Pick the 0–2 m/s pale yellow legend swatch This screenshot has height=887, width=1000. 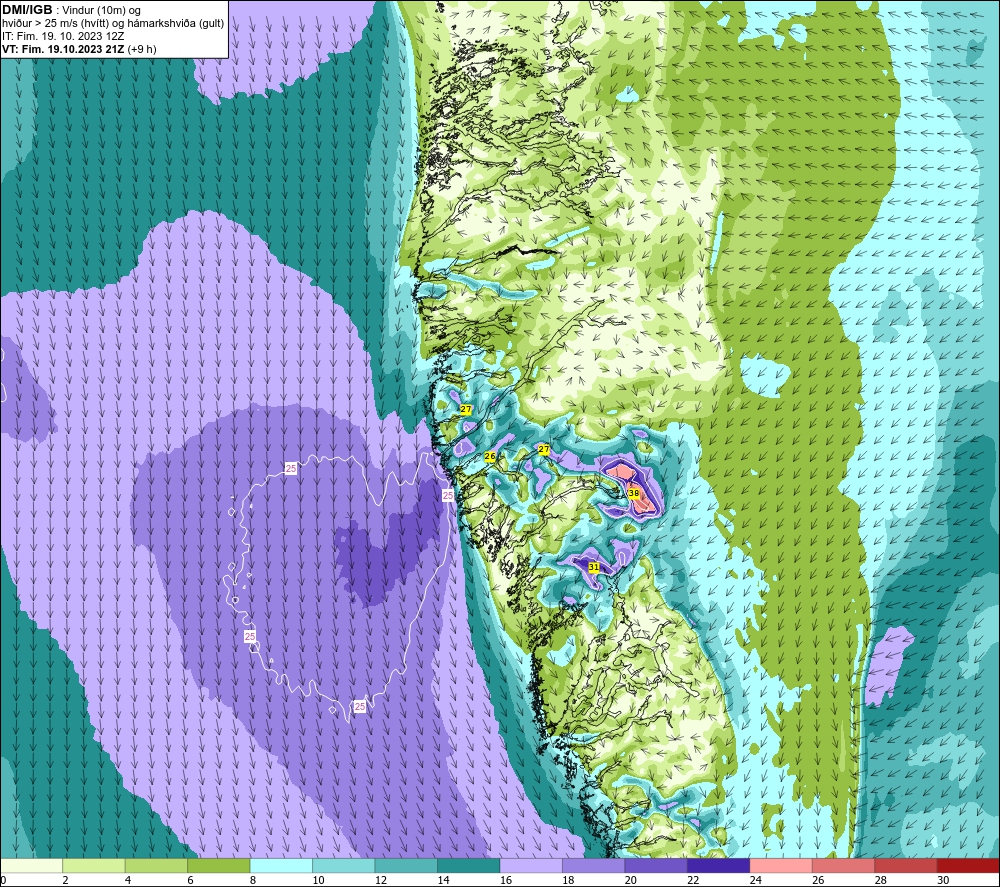pos(31,865)
